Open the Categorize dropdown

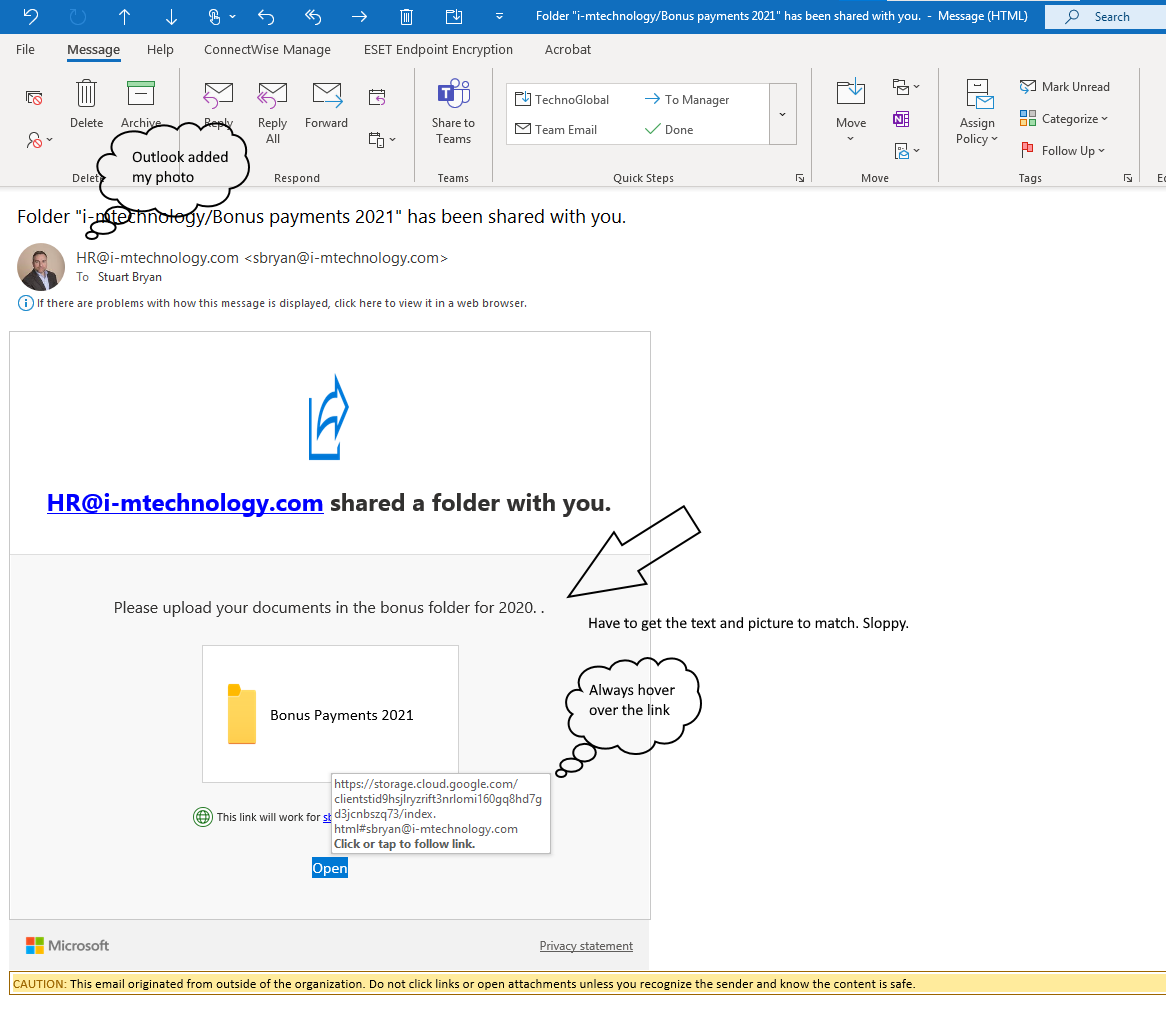click(1063, 118)
